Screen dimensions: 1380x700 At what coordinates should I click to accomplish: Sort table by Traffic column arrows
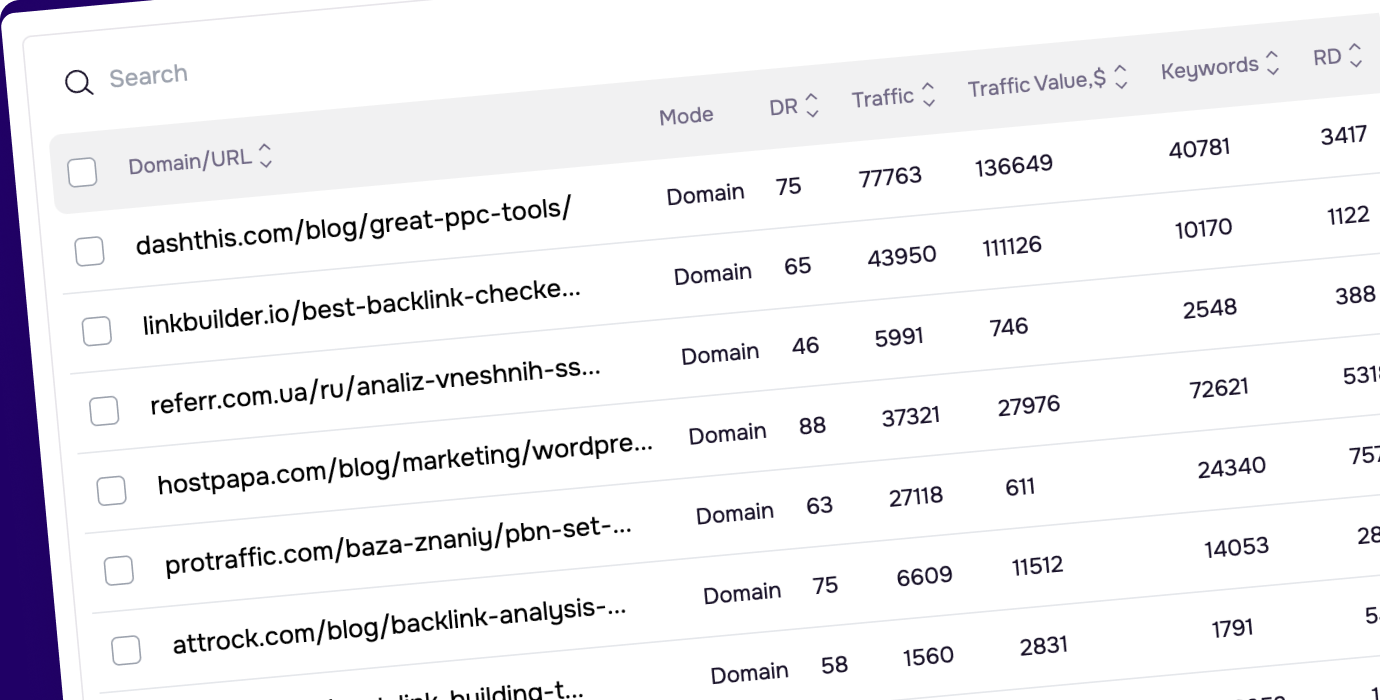pos(928,95)
